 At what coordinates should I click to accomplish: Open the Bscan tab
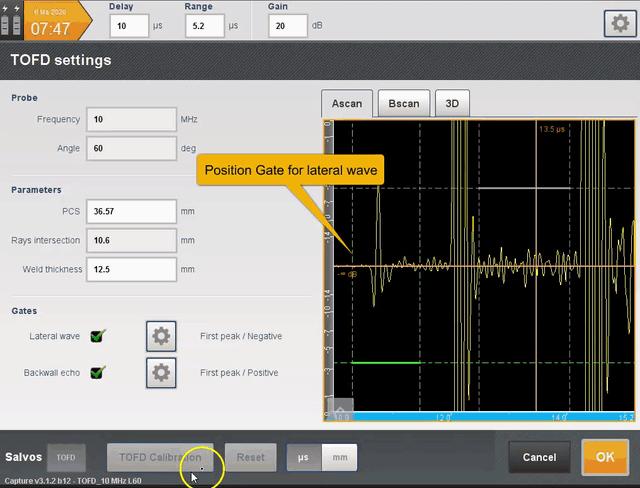pyautogui.click(x=404, y=104)
